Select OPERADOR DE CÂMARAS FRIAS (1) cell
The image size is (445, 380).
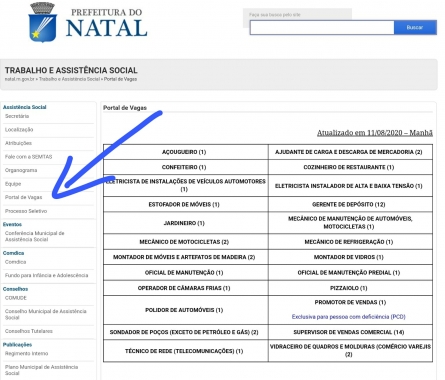(x=186, y=288)
